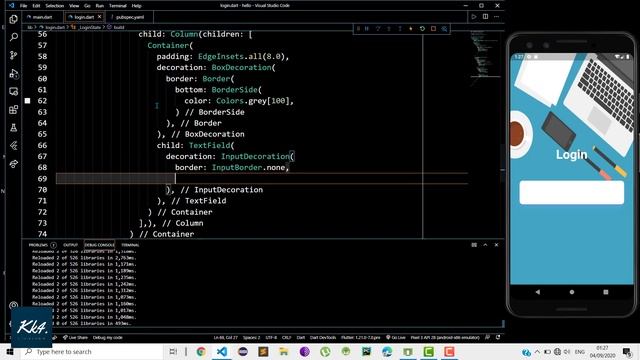Click the build breadcrumb item
The width and height of the screenshot is (640, 360).
coord(119,27)
